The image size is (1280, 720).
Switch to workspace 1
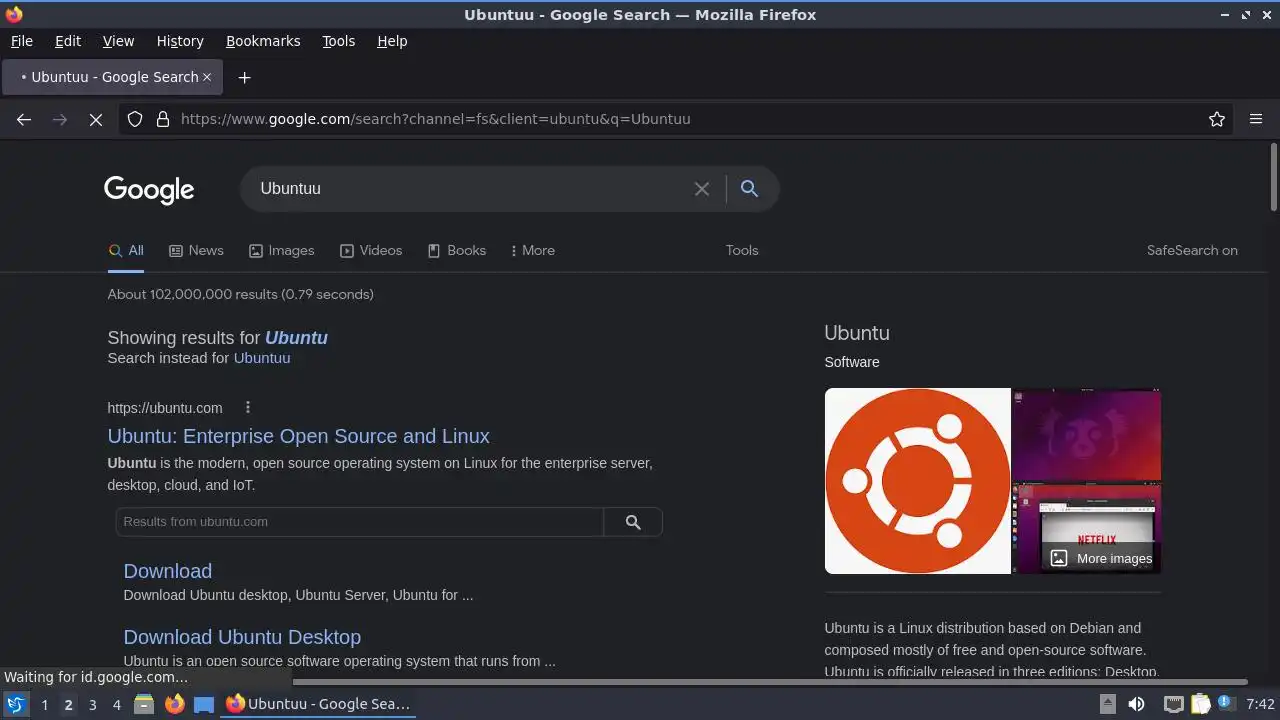tap(44, 704)
